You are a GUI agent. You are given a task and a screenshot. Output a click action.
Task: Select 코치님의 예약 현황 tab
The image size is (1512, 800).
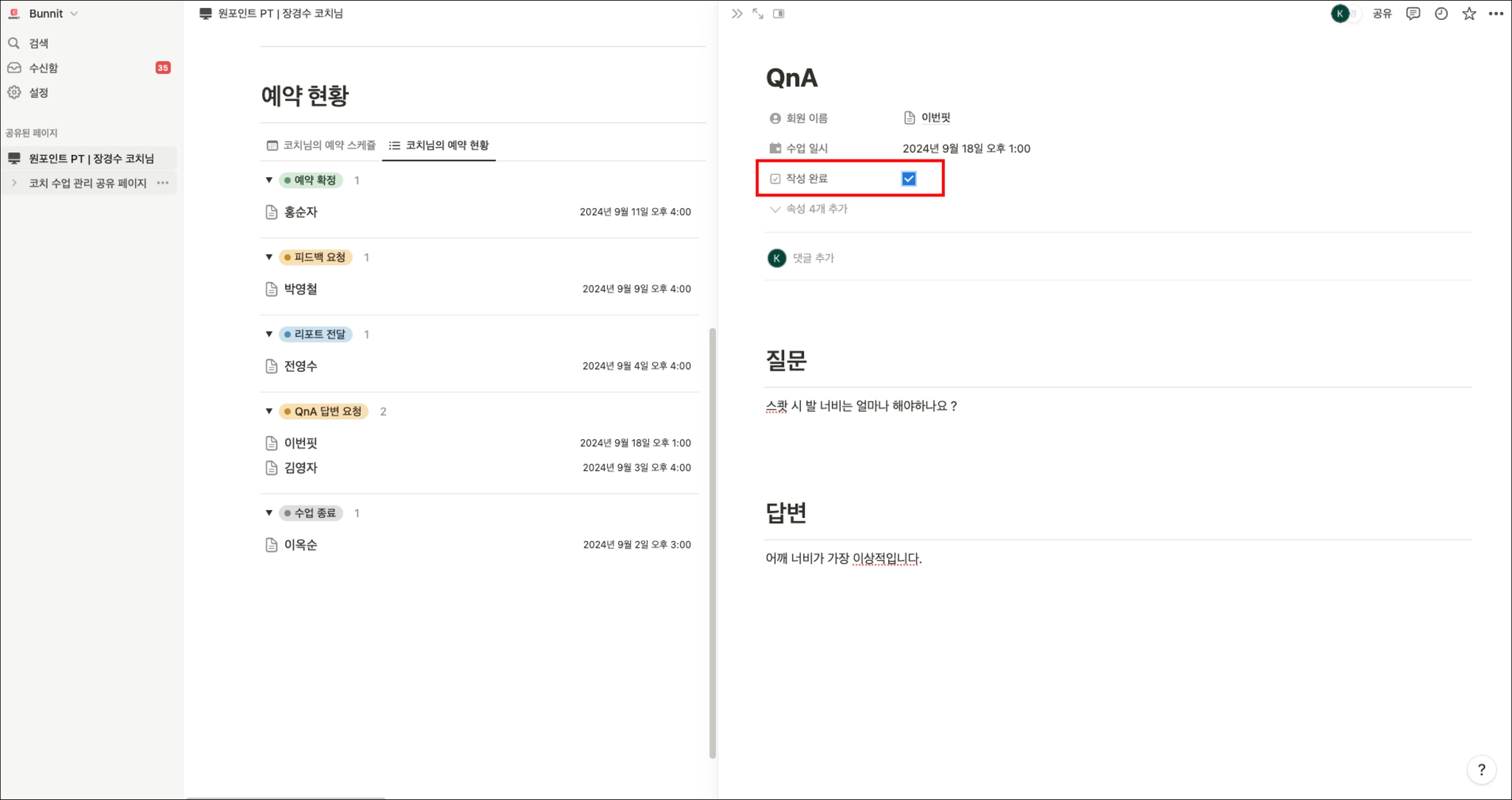(440, 145)
